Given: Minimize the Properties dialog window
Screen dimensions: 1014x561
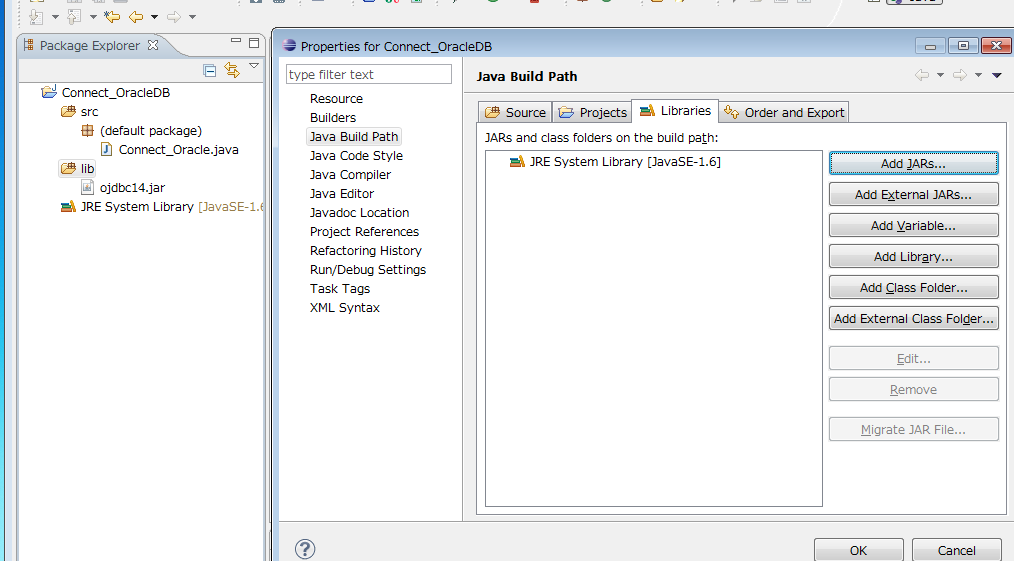Looking at the screenshot, I should (x=931, y=45).
